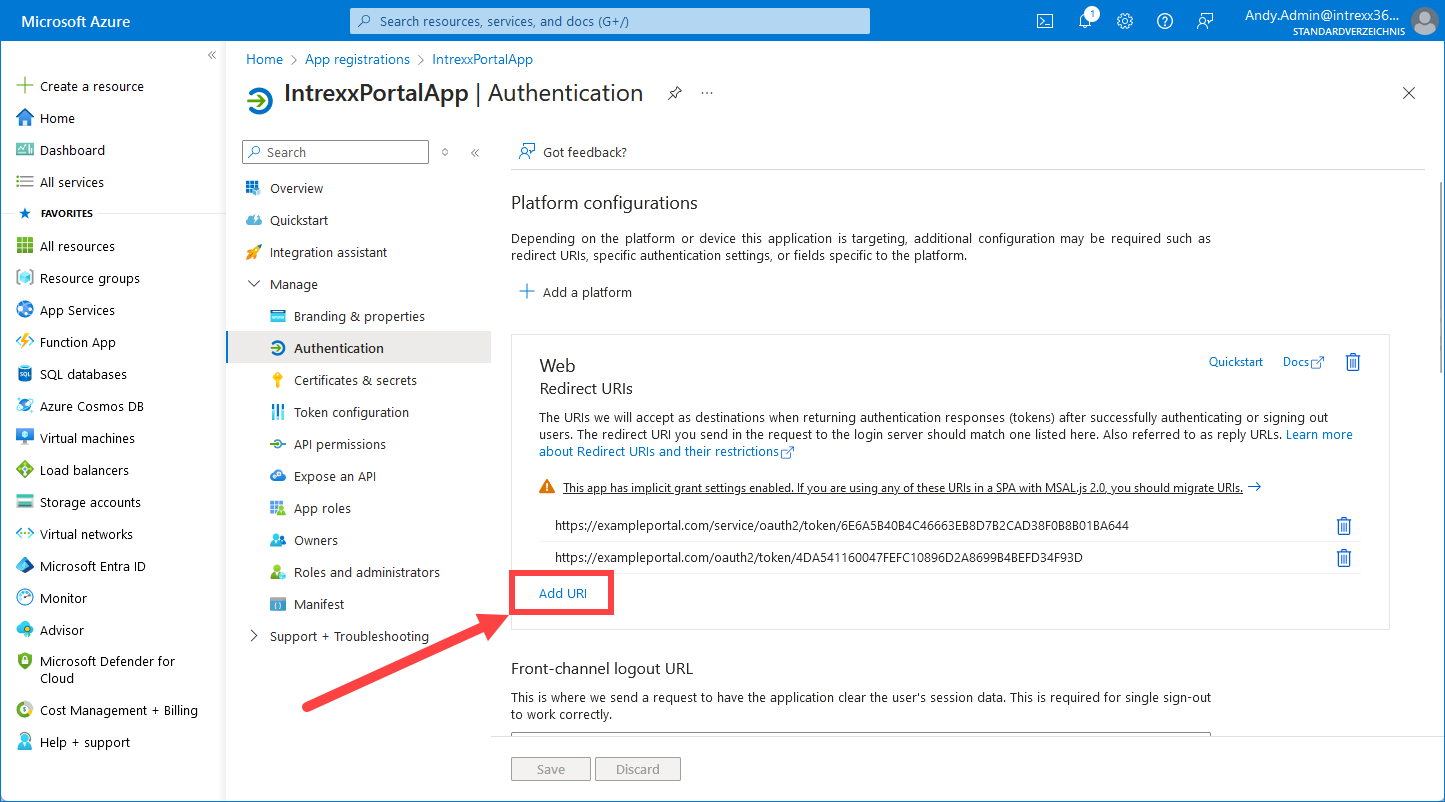Viewport: 1445px width, 802px height.
Task: Open the top bar feedback icon
Action: (1206, 21)
